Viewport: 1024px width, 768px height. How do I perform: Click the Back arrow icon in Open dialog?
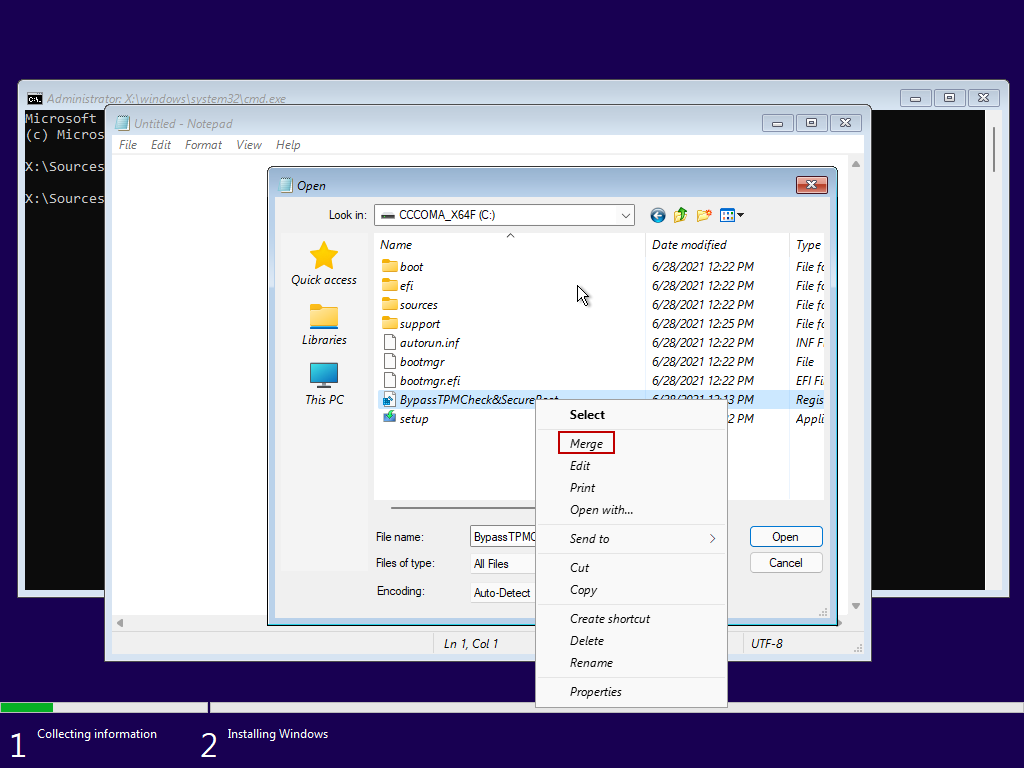(658, 215)
